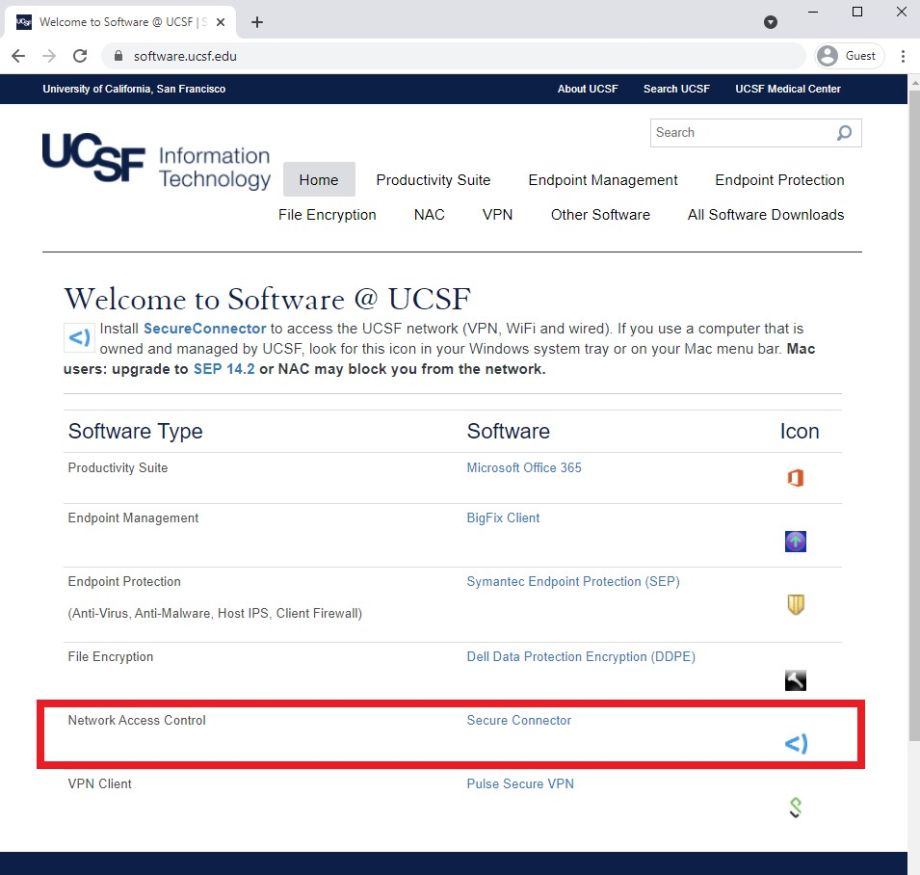This screenshot has width=920, height=875.
Task: Click the SEP 14.2 upgrade link
Action: tap(224, 369)
